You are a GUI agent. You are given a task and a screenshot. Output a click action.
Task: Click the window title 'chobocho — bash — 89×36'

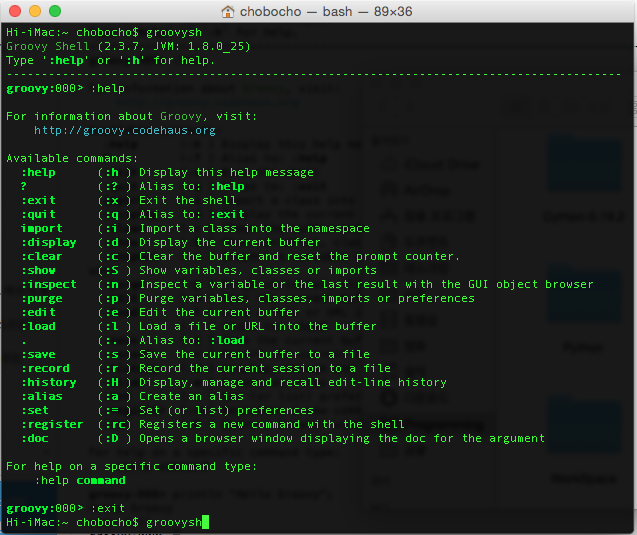(x=326, y=11)
